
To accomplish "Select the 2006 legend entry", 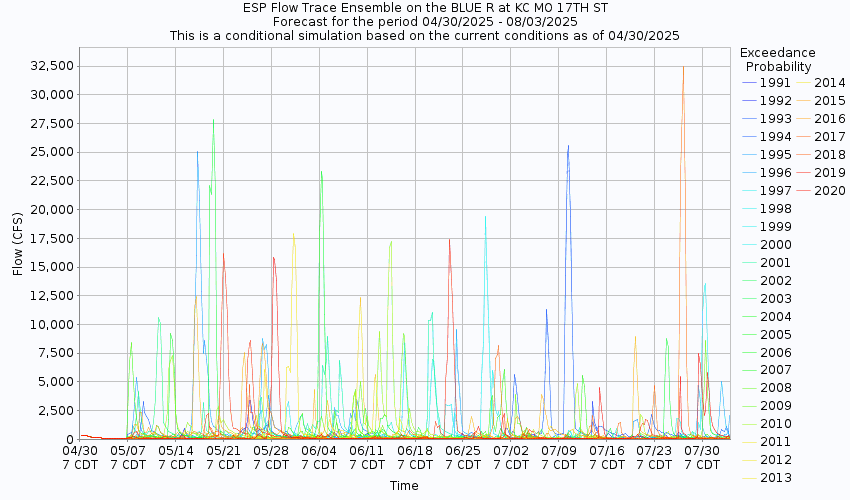I will pos(767,352).
